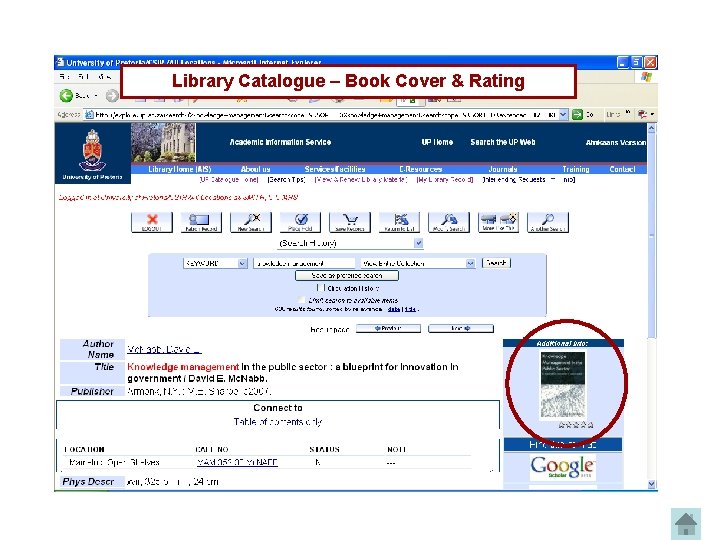Start a New Search from the toolbar
Screen dimensions: 720x540
[251, 222]
